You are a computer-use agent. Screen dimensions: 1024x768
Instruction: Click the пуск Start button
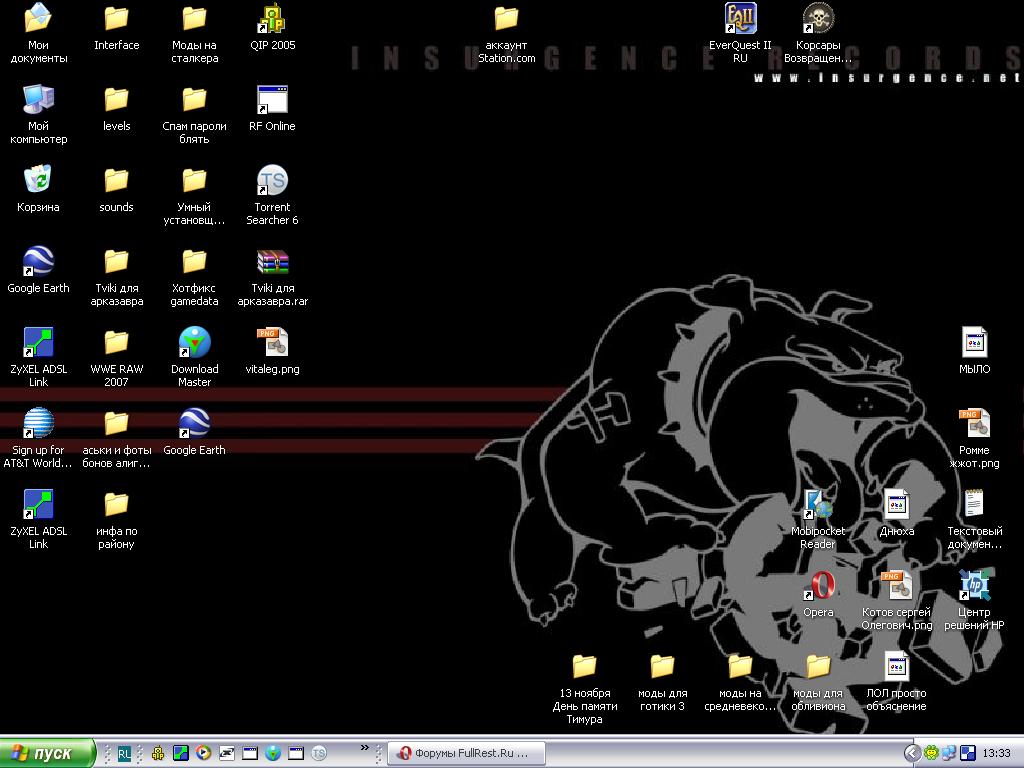pos(47,753)
